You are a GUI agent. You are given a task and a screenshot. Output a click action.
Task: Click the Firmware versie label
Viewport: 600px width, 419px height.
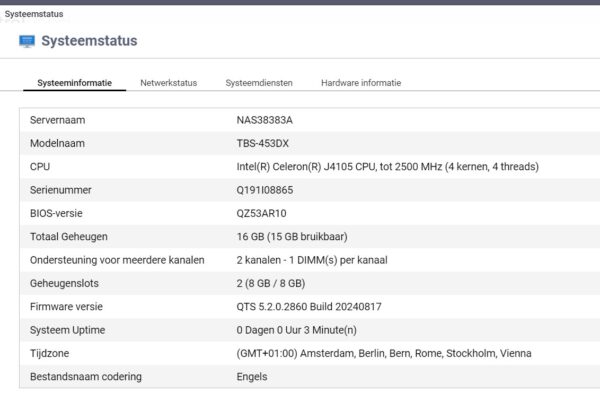(66, 307)
